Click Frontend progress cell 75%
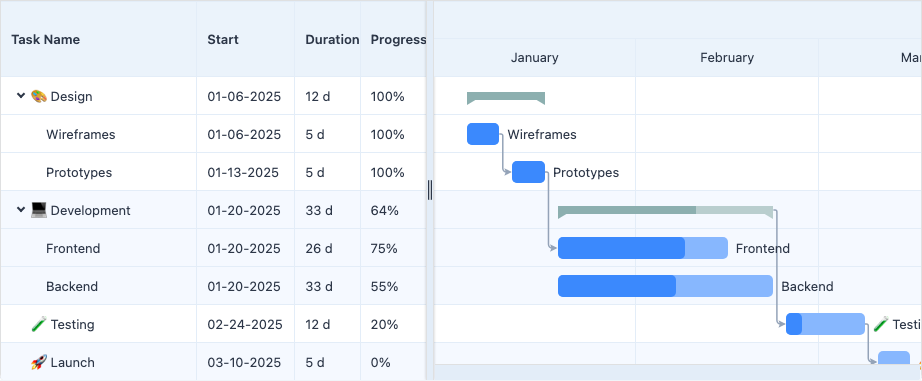This screenshot has height=381, width=922. coord(393,248)
